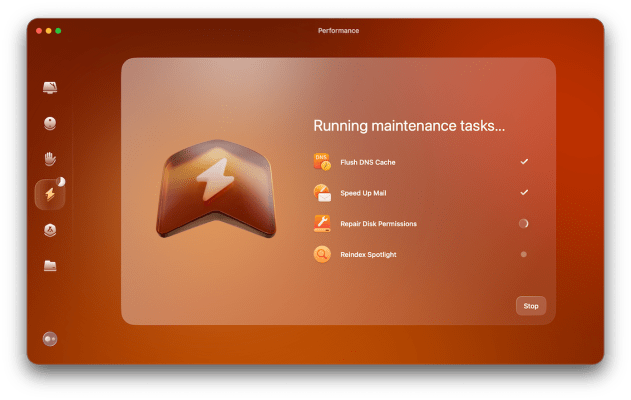Select the 'Reindex Spotlight' label

(x=368, y=254)
